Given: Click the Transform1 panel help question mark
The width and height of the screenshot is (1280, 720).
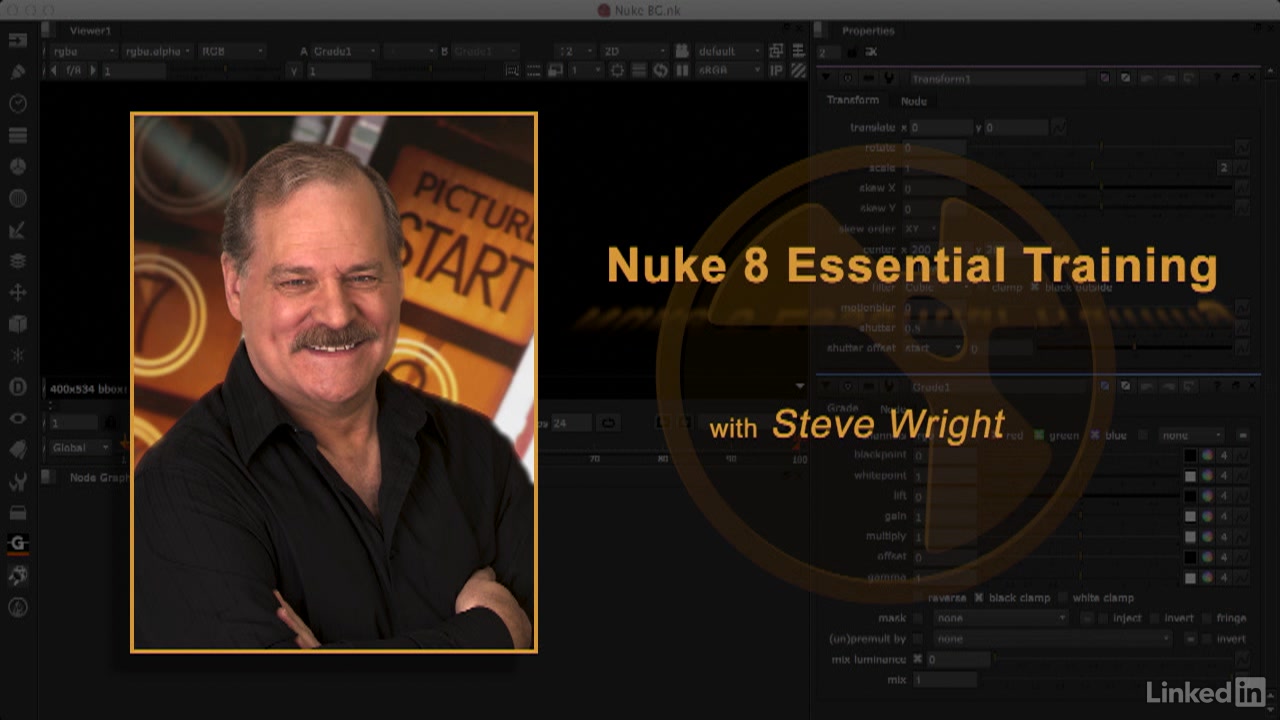Looking at the screenshot, I should pyautogui.click(x=1216, y=78).
